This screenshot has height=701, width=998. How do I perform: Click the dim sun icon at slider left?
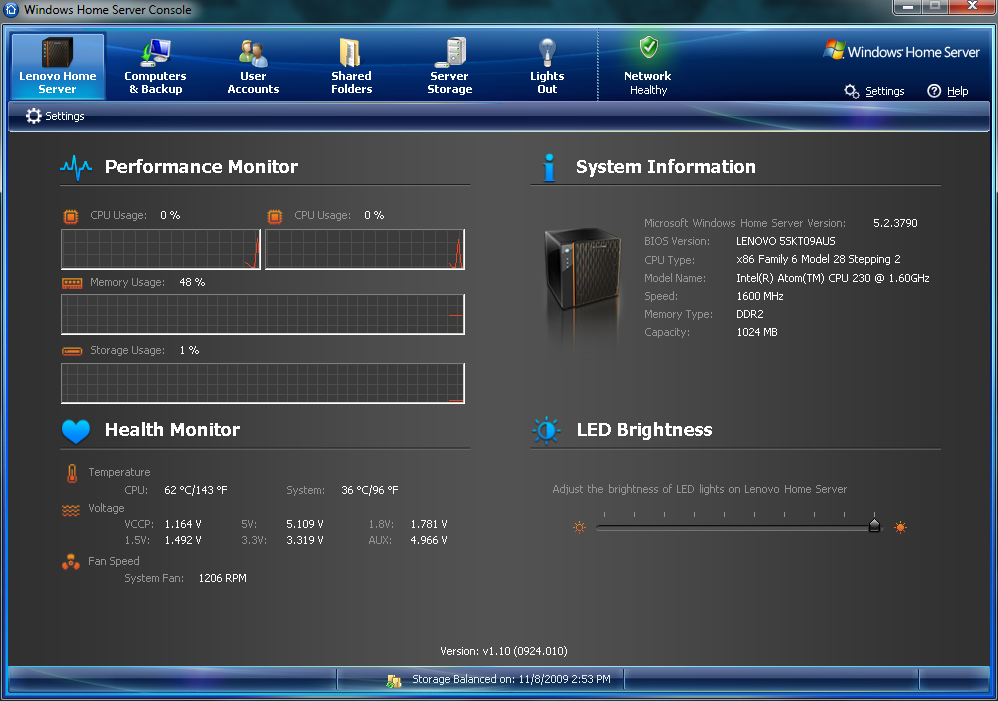(x=579, y=527)
